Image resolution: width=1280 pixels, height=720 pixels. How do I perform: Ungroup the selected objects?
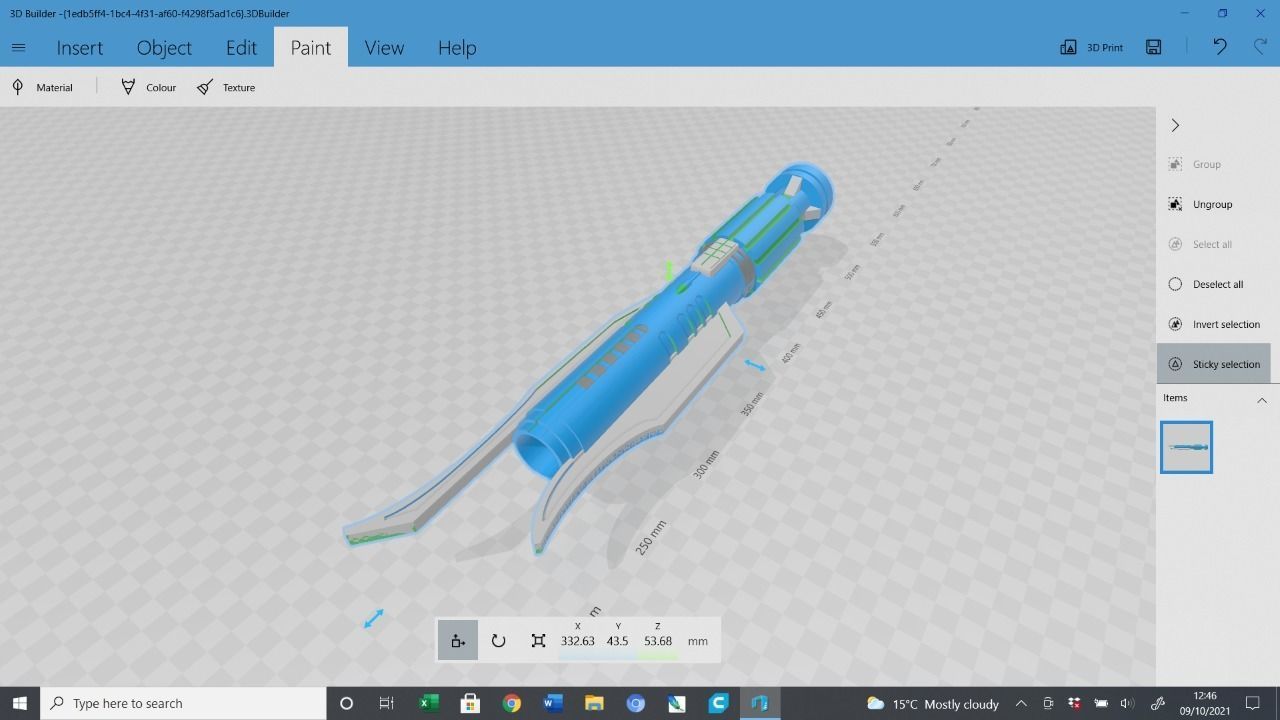1200,204
